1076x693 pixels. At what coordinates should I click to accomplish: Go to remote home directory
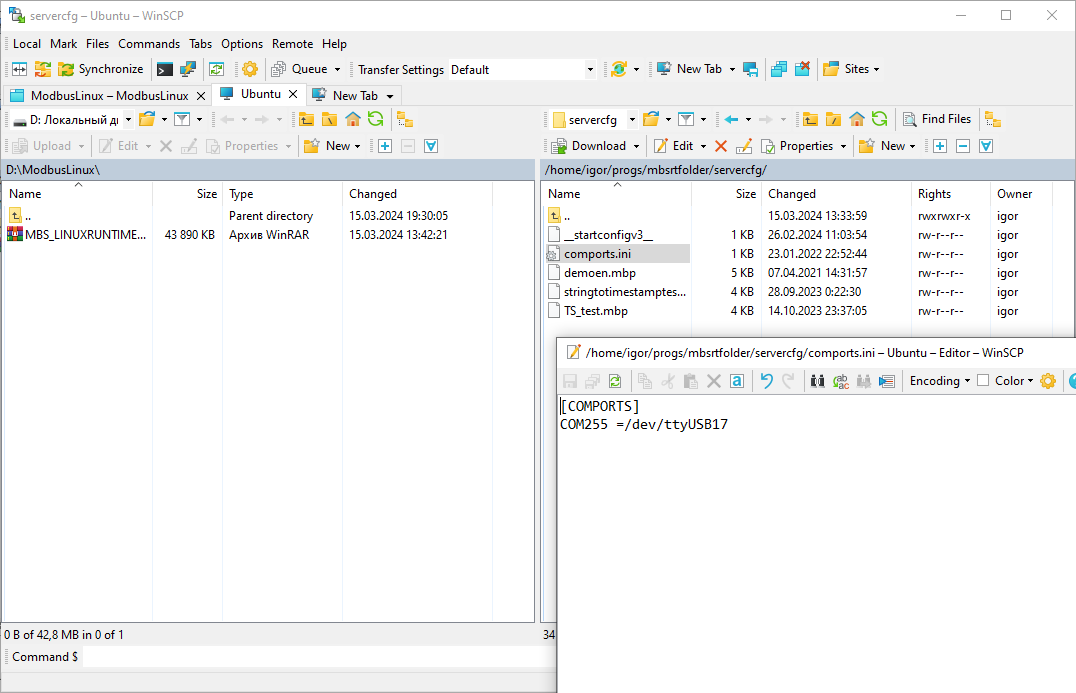857,119
